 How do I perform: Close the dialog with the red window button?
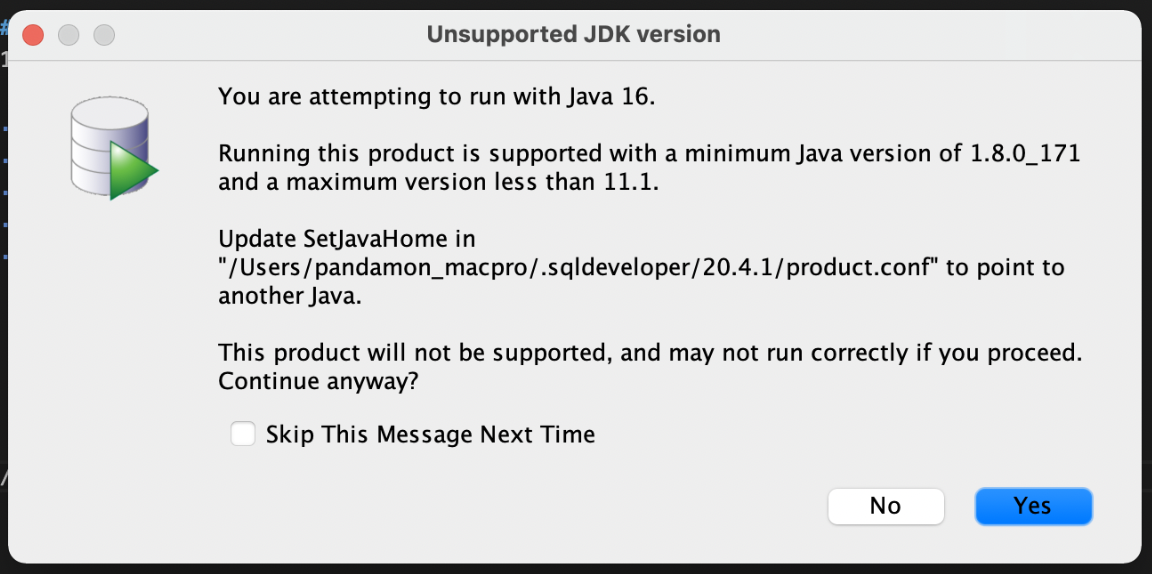(x=33, y=35)
